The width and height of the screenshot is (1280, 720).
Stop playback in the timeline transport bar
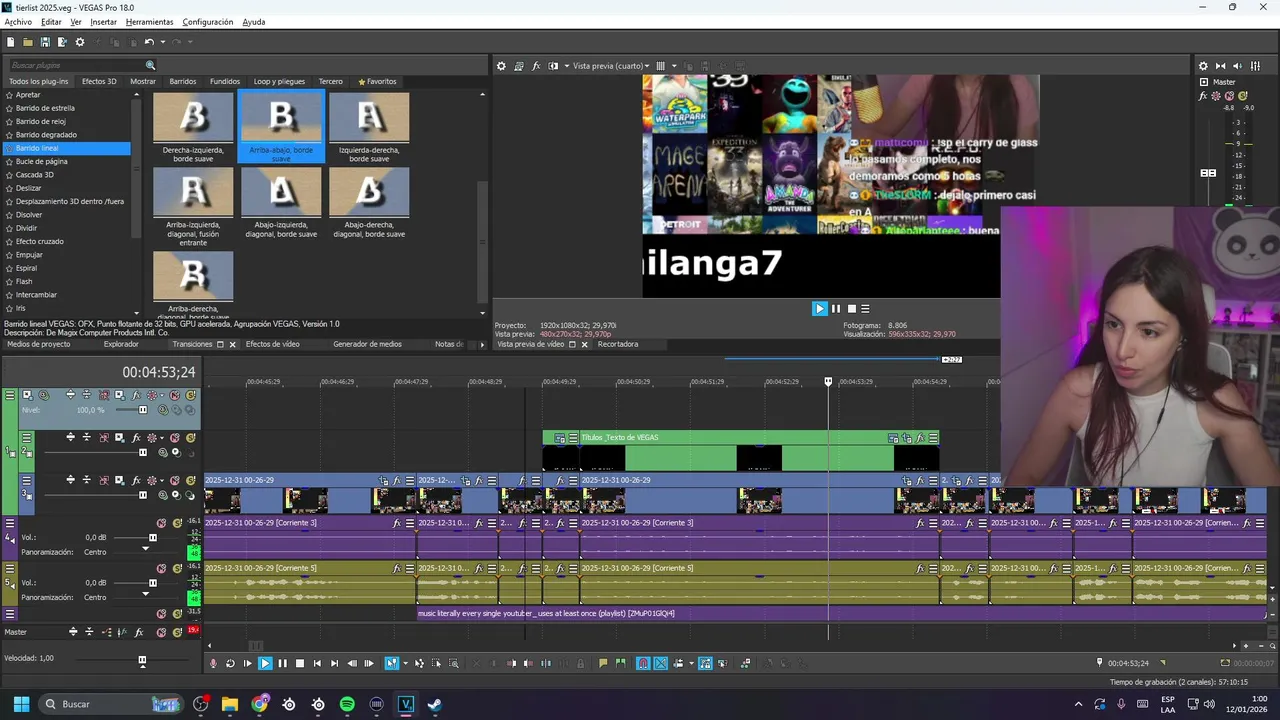pyautogui.click(x=300, y=663)
